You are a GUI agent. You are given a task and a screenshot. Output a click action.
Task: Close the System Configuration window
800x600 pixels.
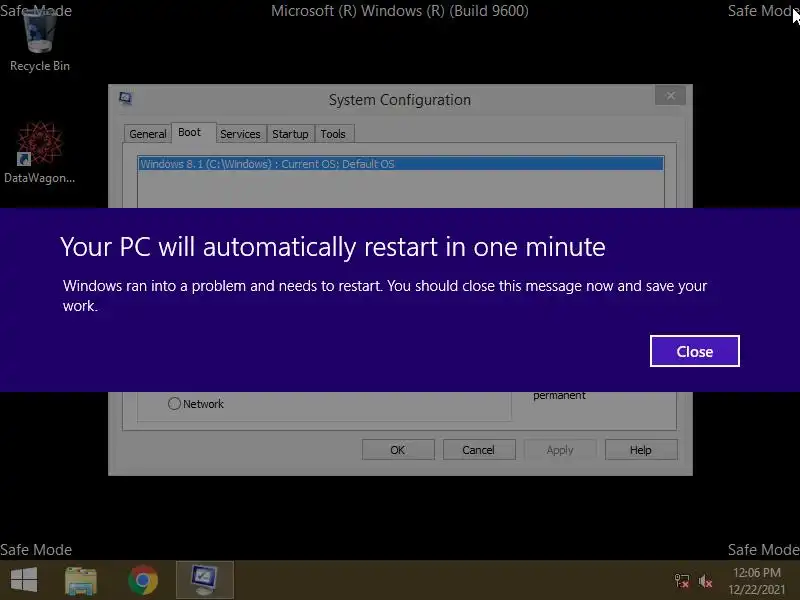tap(670, 95)
